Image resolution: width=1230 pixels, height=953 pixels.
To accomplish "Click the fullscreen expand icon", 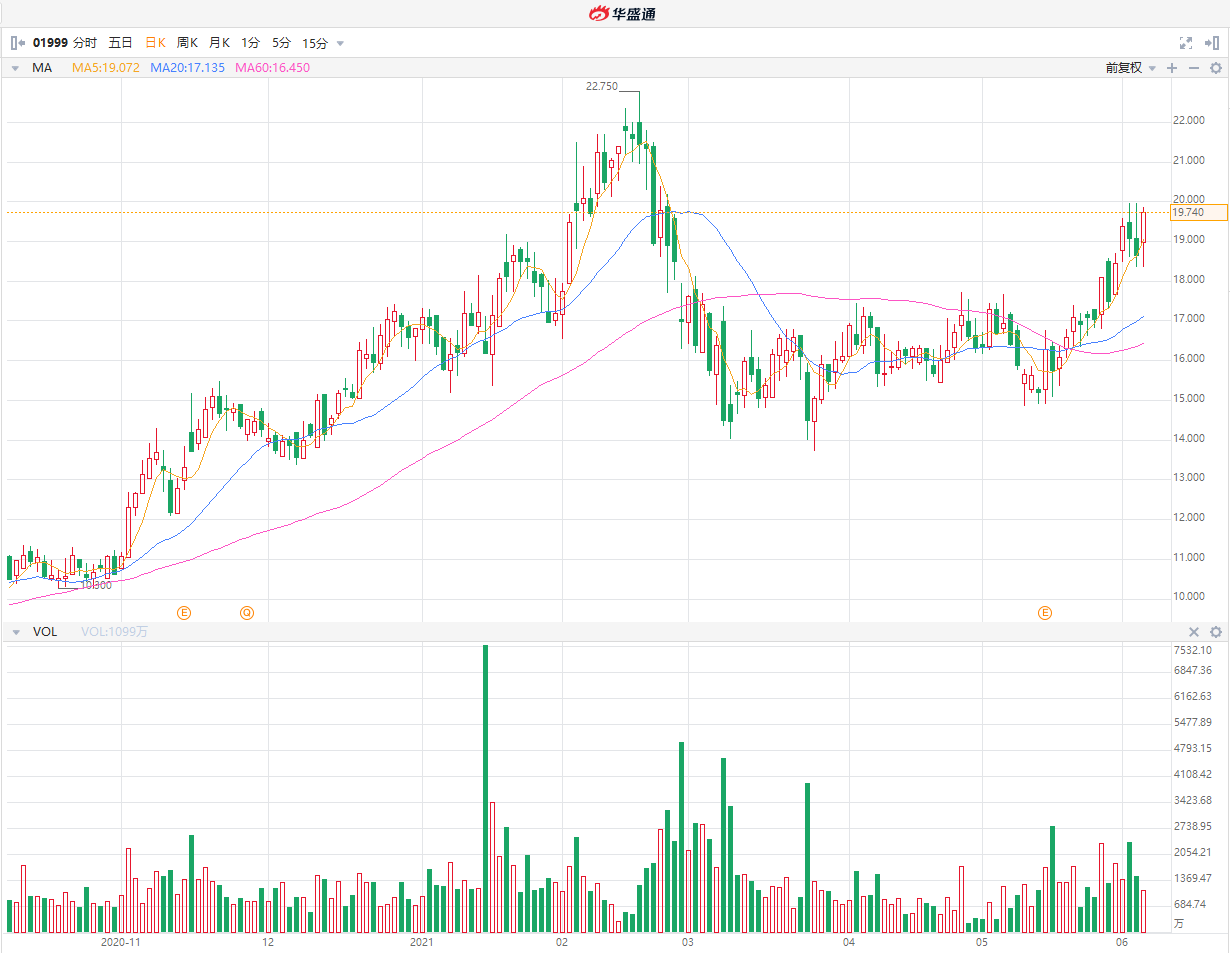I will pos(1186,43).
